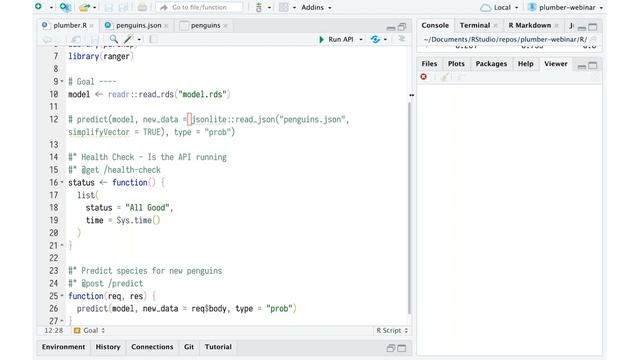Close the Terminal tab
Screen dimensions: 640x360
(x=496, y=26)
